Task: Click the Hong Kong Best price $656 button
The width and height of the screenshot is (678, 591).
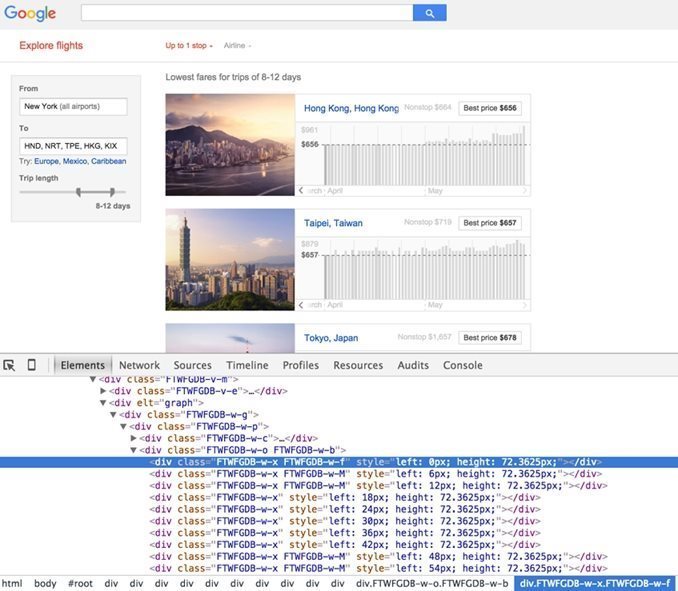Action: coord(492,108)
